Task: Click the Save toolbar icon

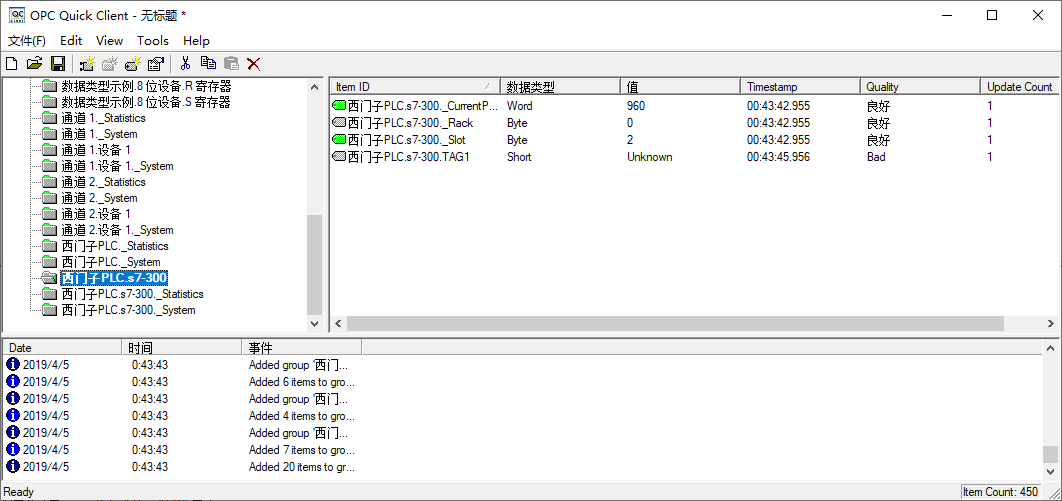Action: [x=58, y=64]
